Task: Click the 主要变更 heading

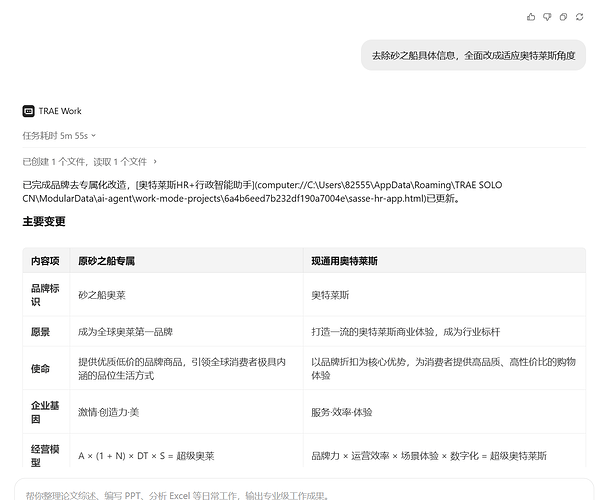Action: [x=44, y=221]
